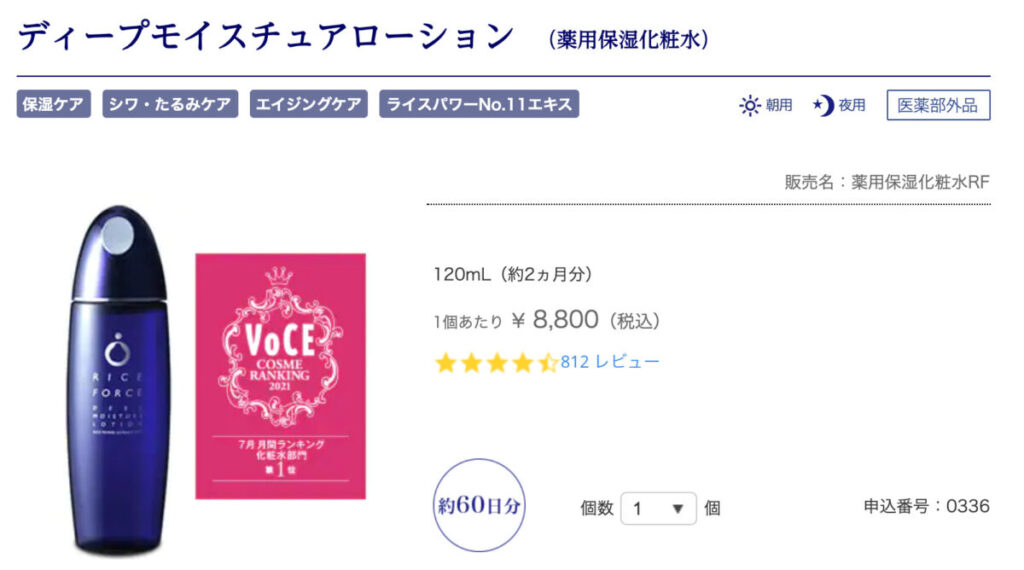Click the sun icon for 朝用
1024x570 pixels.
click(x=749, y=105)
